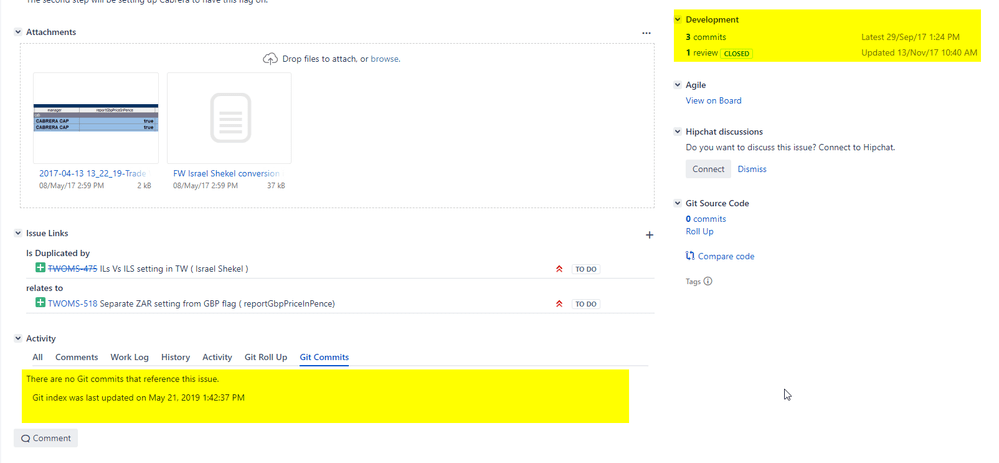
Task: Collapse the Agile panel
Action: coord(678,85)
